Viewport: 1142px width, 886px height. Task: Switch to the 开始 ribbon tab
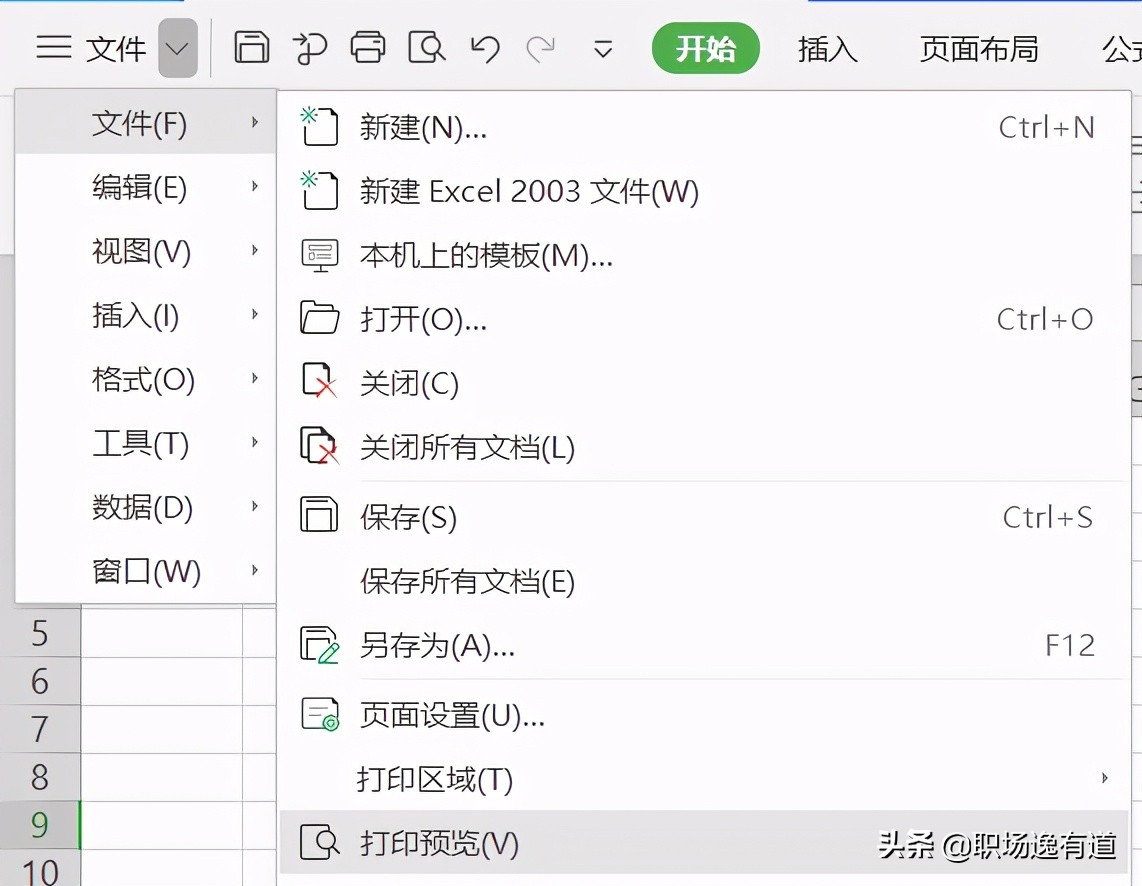(706, 48)
